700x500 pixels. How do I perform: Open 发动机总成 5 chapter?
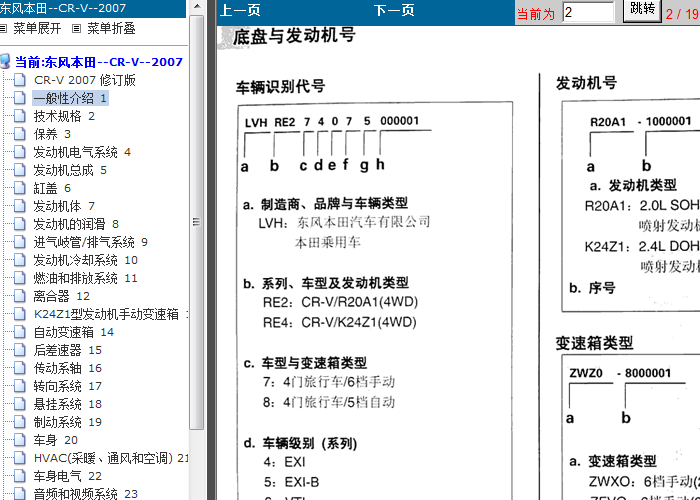(x=70, y=170)
